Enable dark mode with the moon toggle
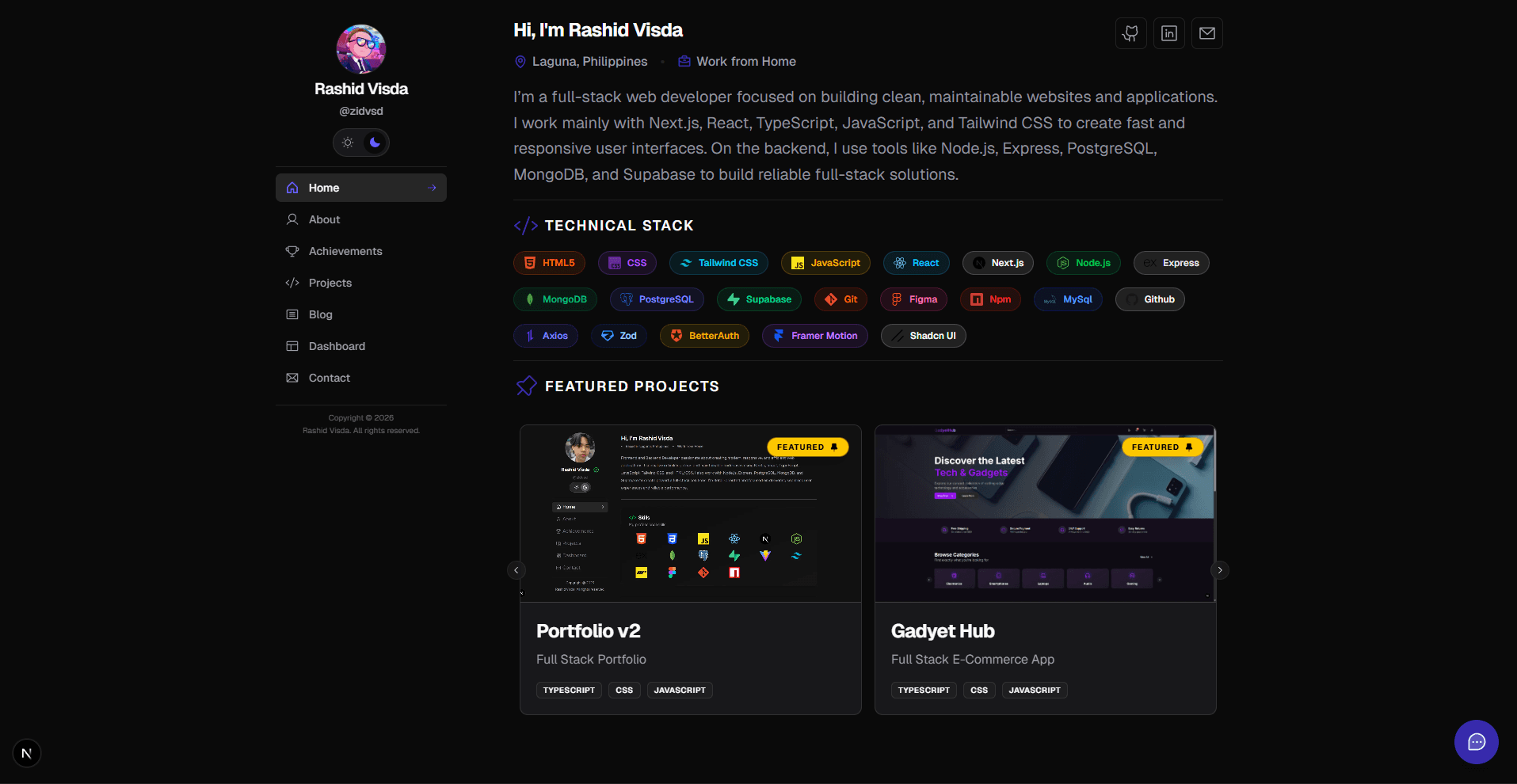Image resolution: width=1517 pixels, height=784 pixels. 374,143
